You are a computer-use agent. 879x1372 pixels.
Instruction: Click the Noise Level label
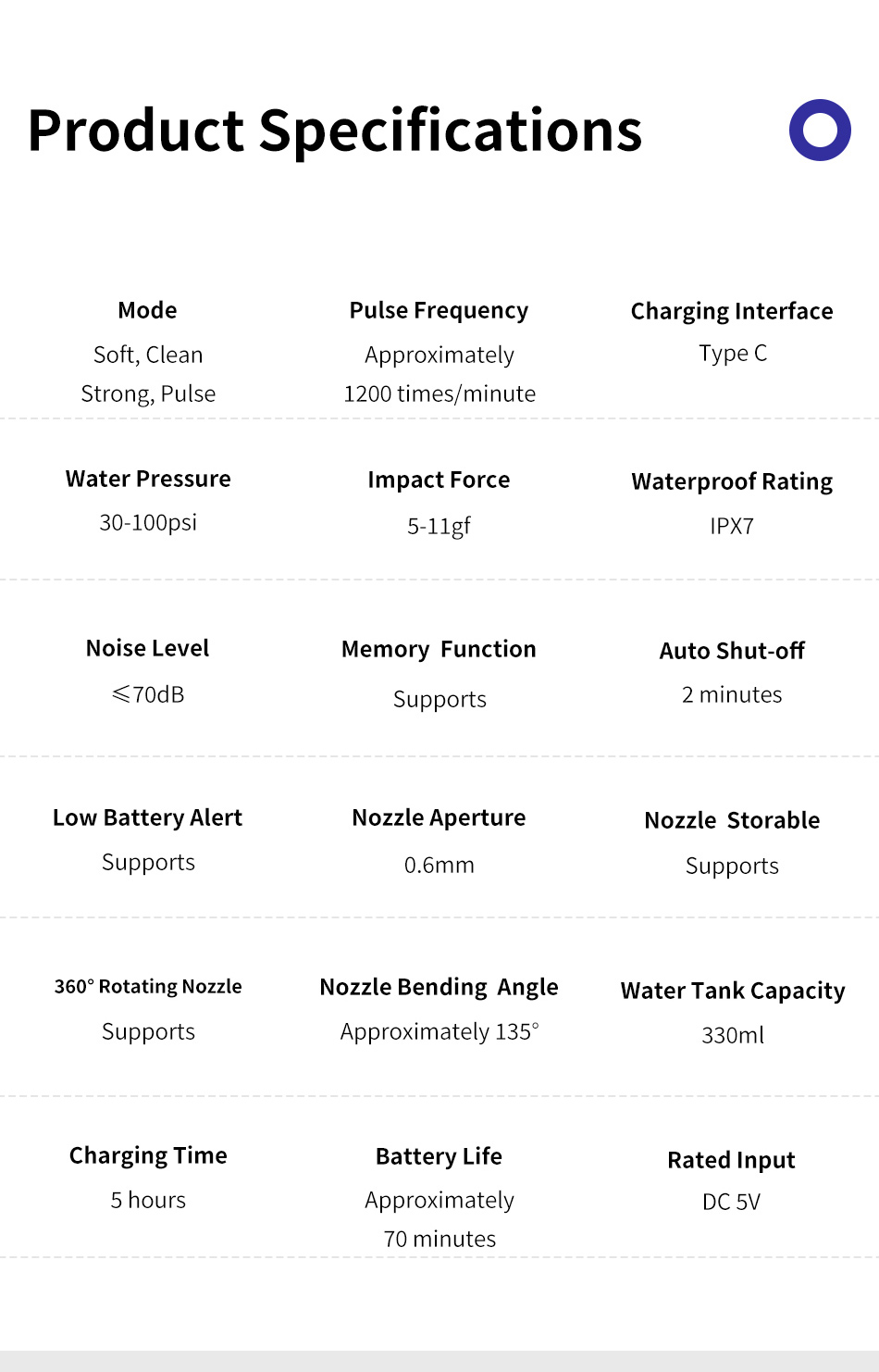(x=147, y=648)
